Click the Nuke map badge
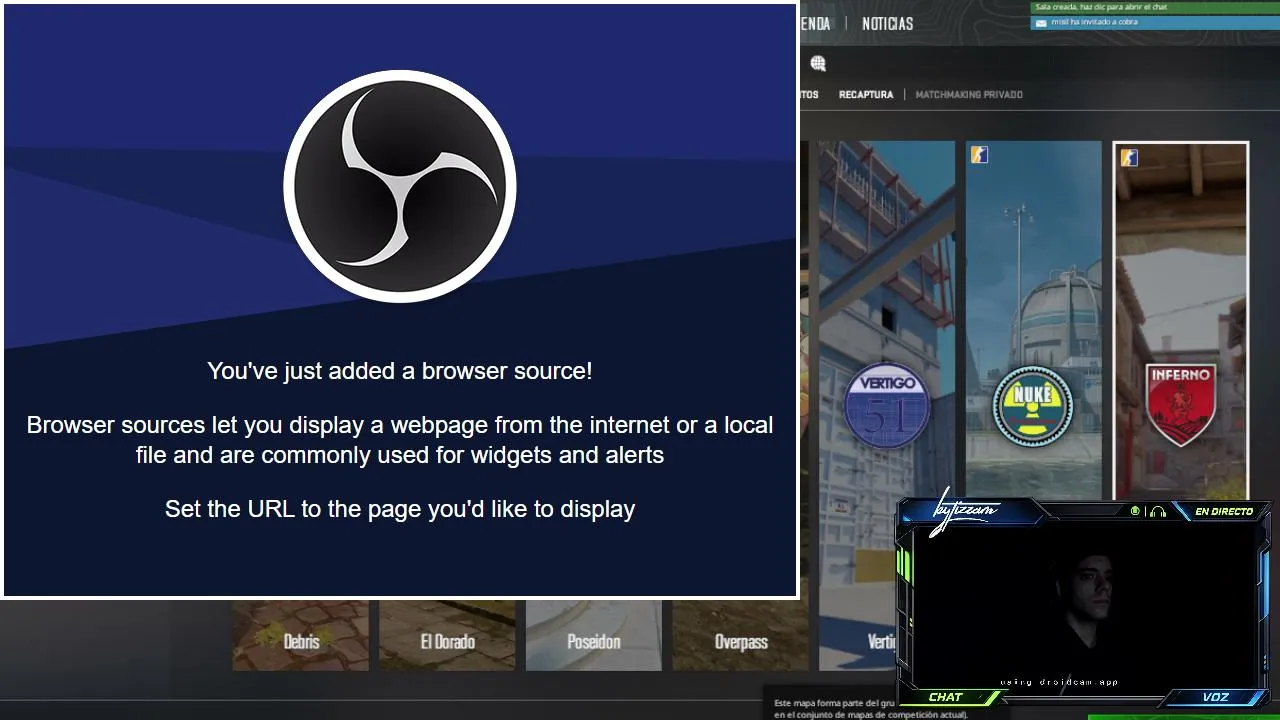Screen dimensions: 1280x720 click(x=1033, y=406)
